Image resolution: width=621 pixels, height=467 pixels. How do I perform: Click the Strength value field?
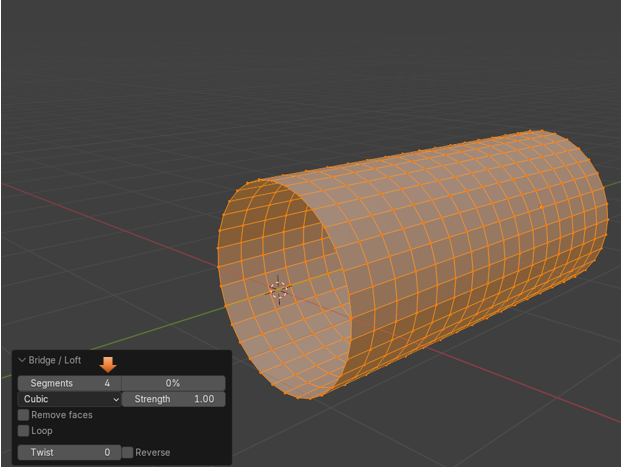(174, 399)
